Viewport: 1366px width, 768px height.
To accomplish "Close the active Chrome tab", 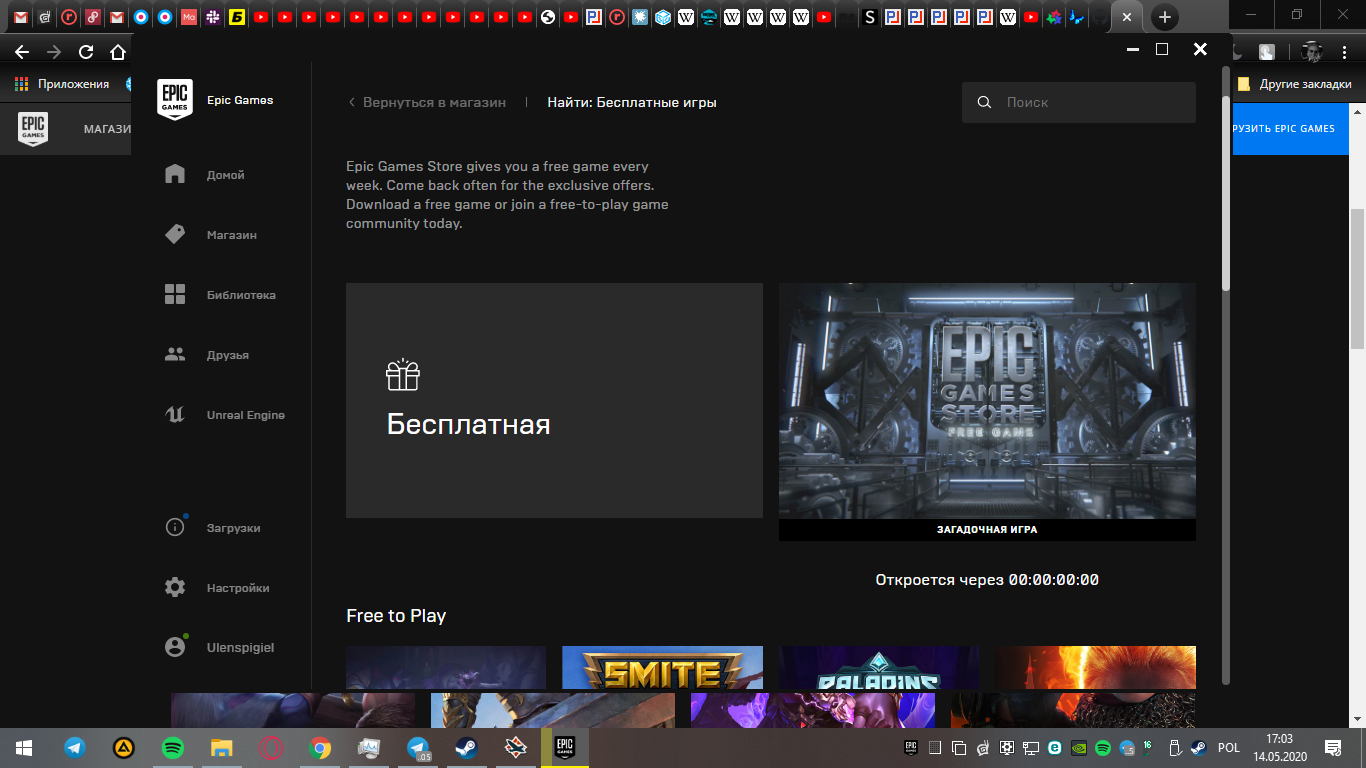I will [x=1127, y=17].
